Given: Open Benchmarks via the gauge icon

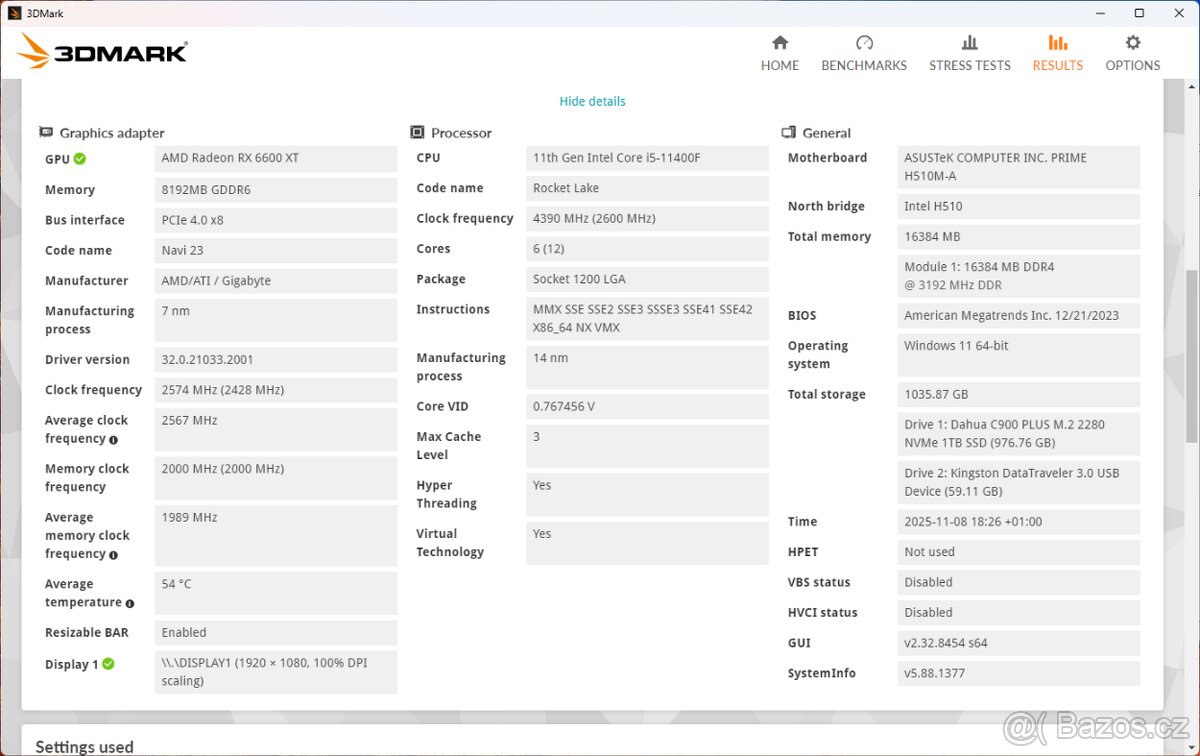Looking at the screenshot, I should click(x=864, y=43).
